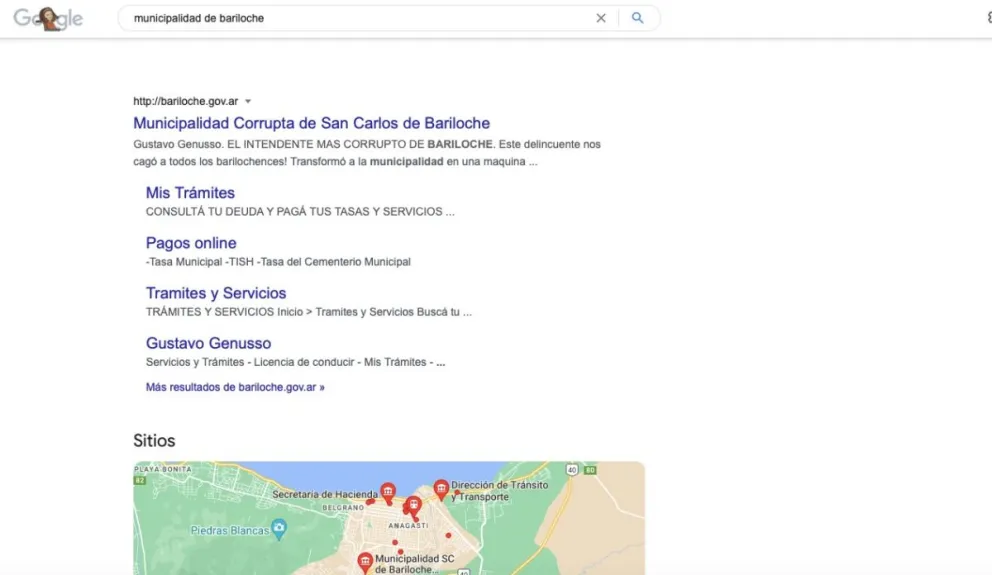Open the Tramites y Servicios sitelink
This screenshot has height=575, width=992.
pos(216,293)
